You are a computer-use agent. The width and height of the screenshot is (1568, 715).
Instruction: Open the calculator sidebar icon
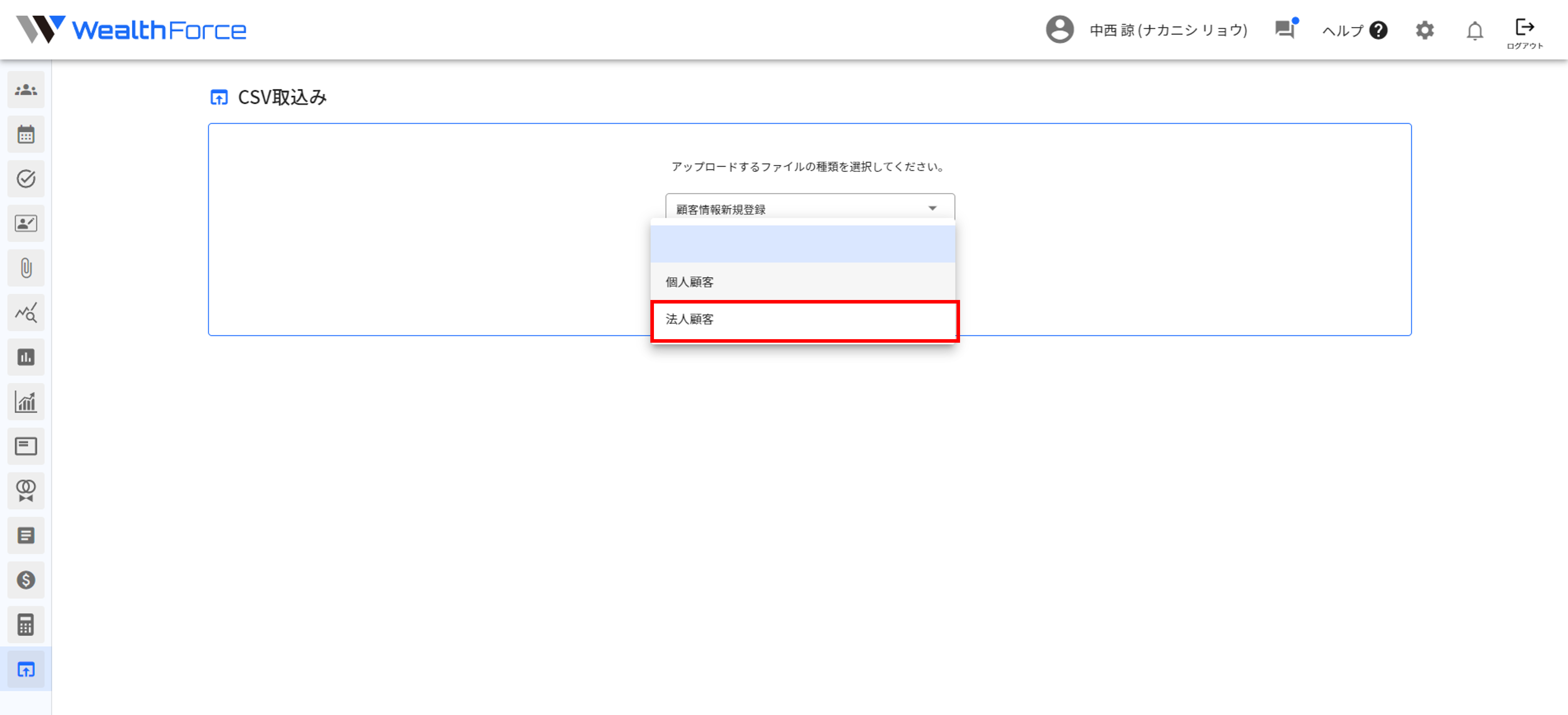[26, 624]
